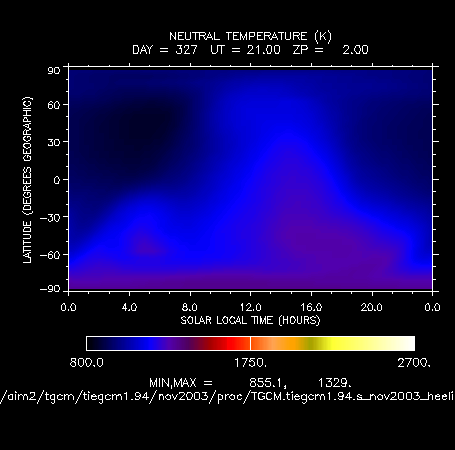Click the 60 degree latitude label
Screen dimensions: 455x450
click(x=54, y=105)
